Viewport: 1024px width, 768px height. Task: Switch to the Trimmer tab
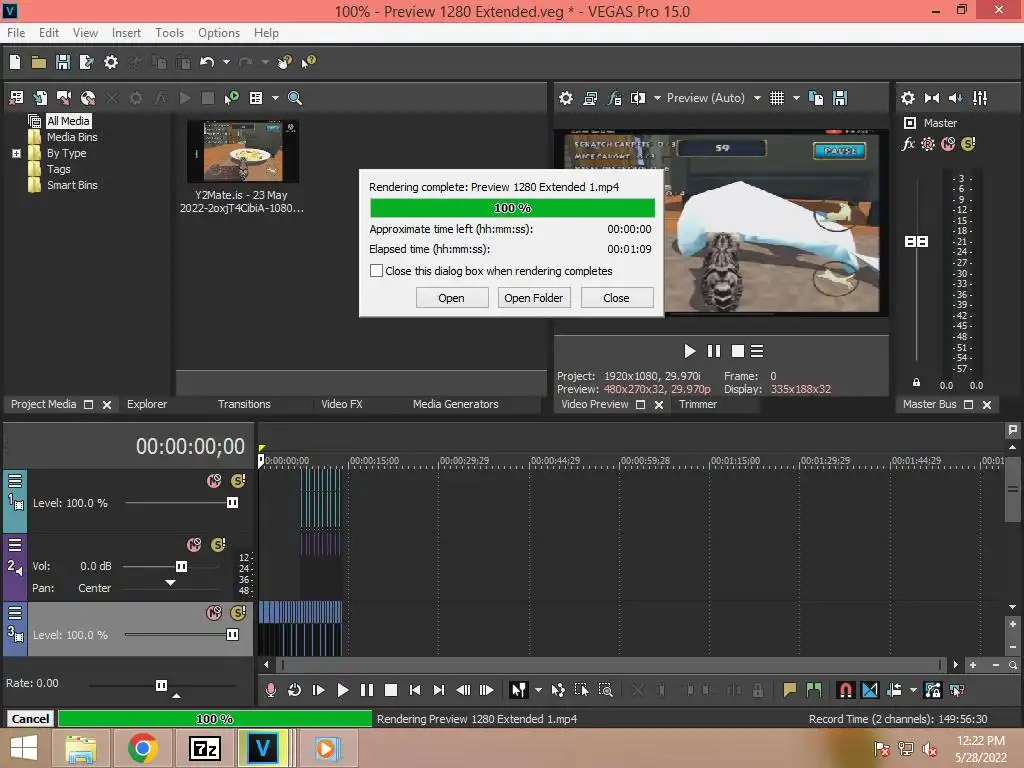point(697,404)
